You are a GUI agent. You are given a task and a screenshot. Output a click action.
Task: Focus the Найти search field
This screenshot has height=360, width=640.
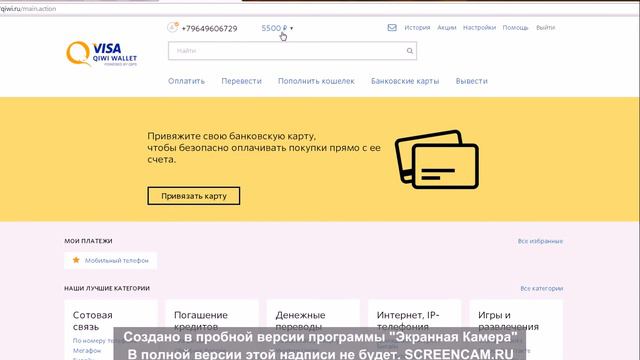tap(292, 51)
